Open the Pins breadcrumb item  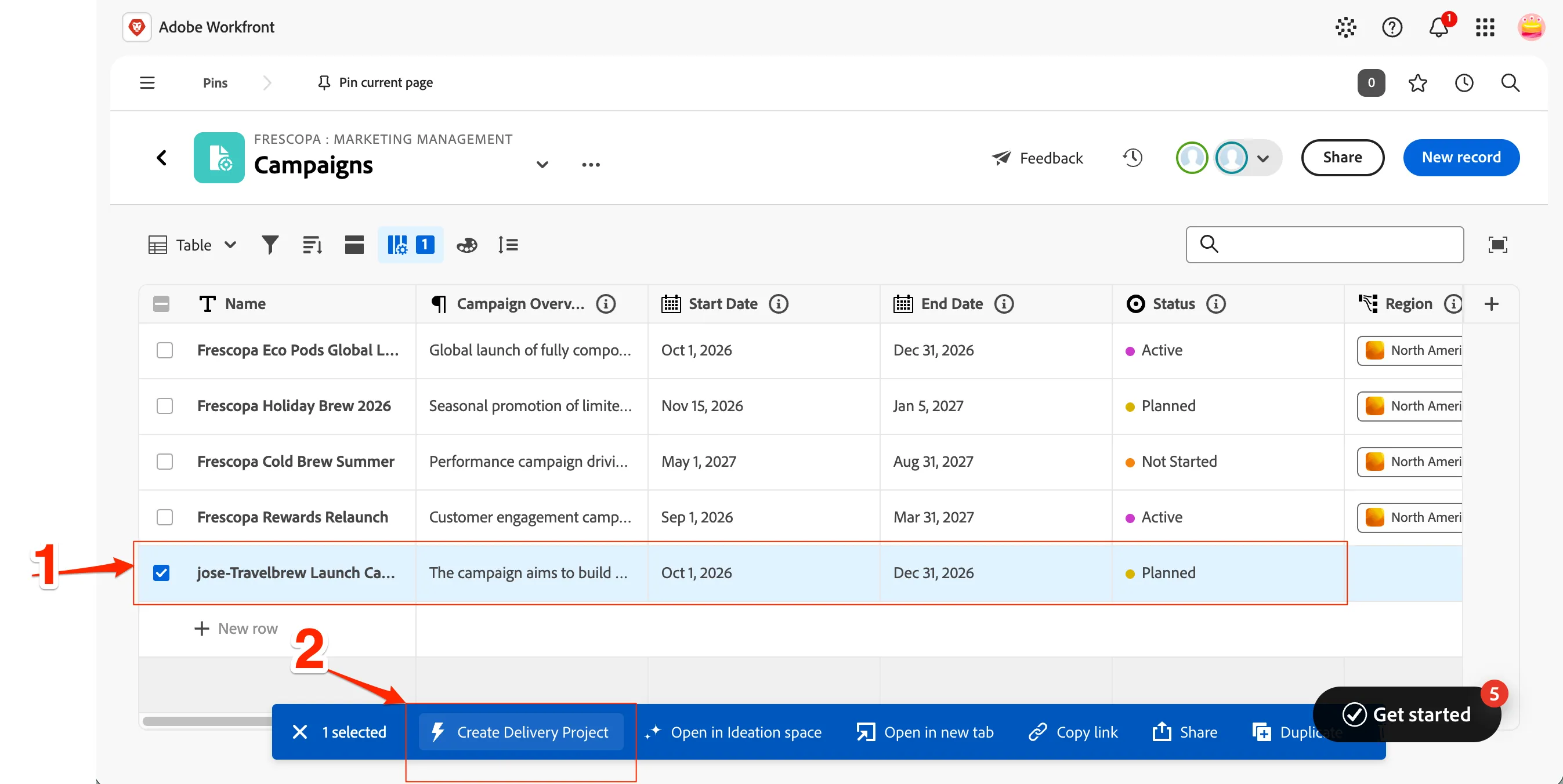[x=215, y=83]
